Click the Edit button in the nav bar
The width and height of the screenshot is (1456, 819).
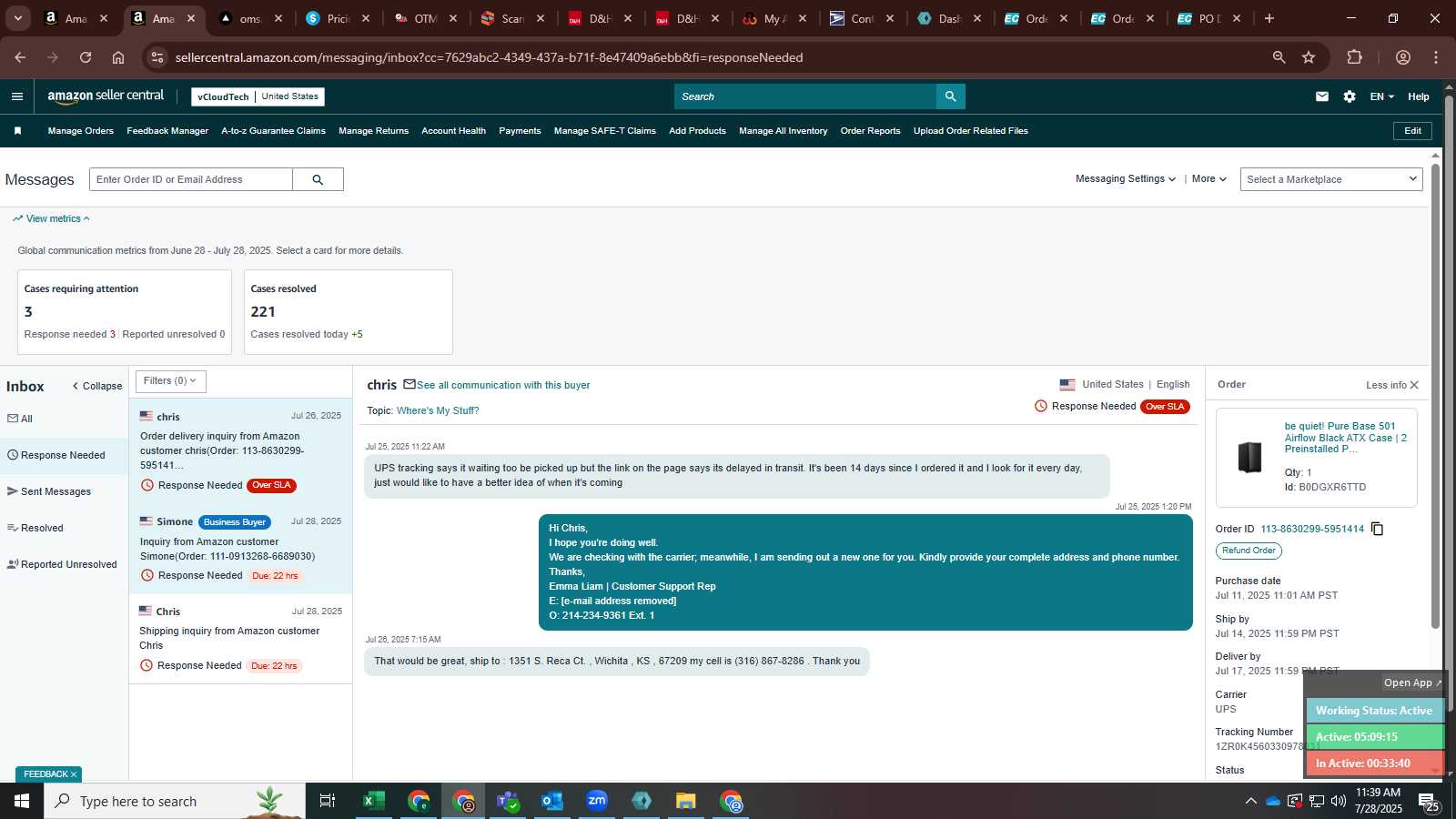tap(1412, 131)
